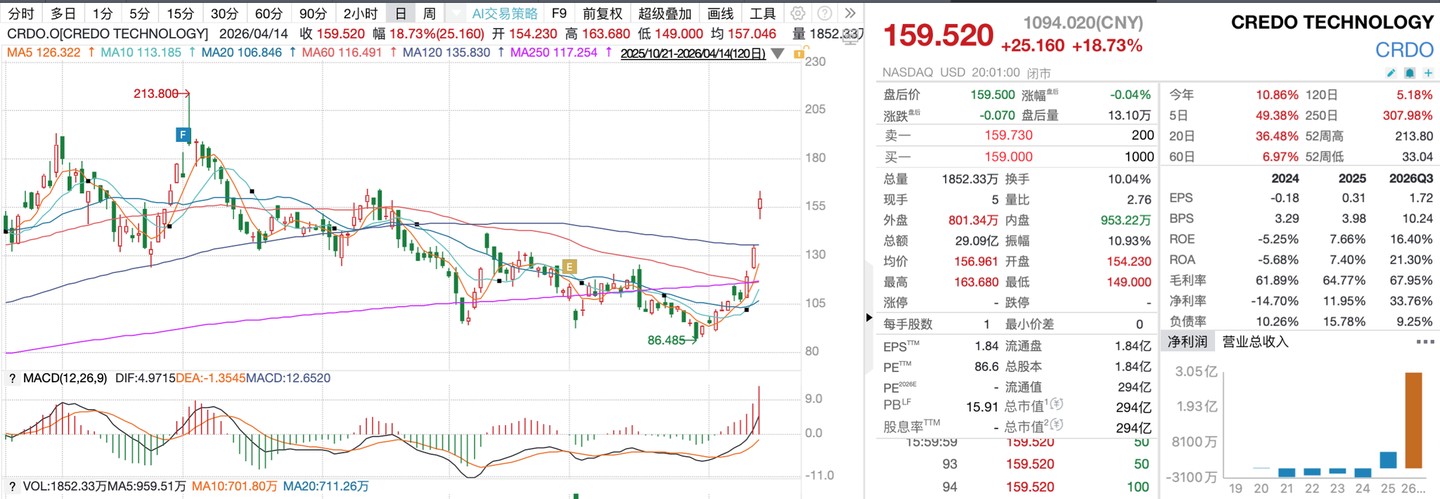The height and width of the screenshot is (499, 1440).
Task: Open the period dropdown arrow beside 周
Action: [456, 14]
